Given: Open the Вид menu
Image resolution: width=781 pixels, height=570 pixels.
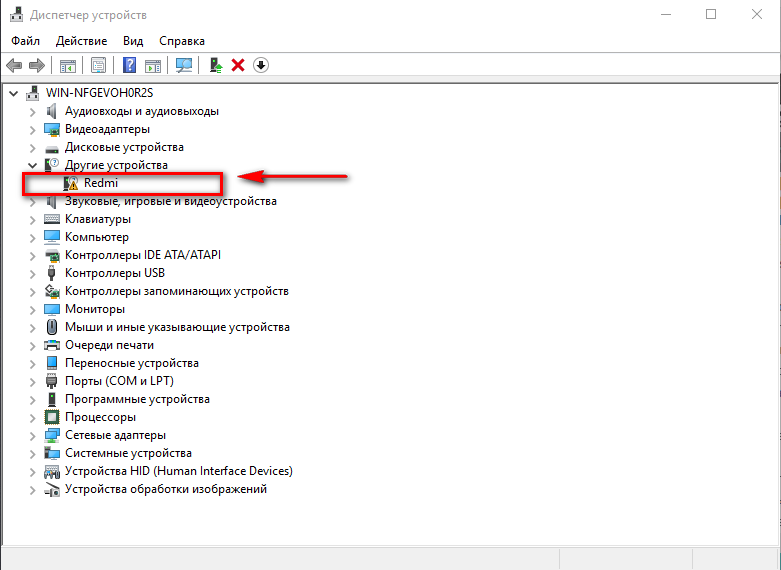Looking at the screenshot, I should (x=133, y=41).
